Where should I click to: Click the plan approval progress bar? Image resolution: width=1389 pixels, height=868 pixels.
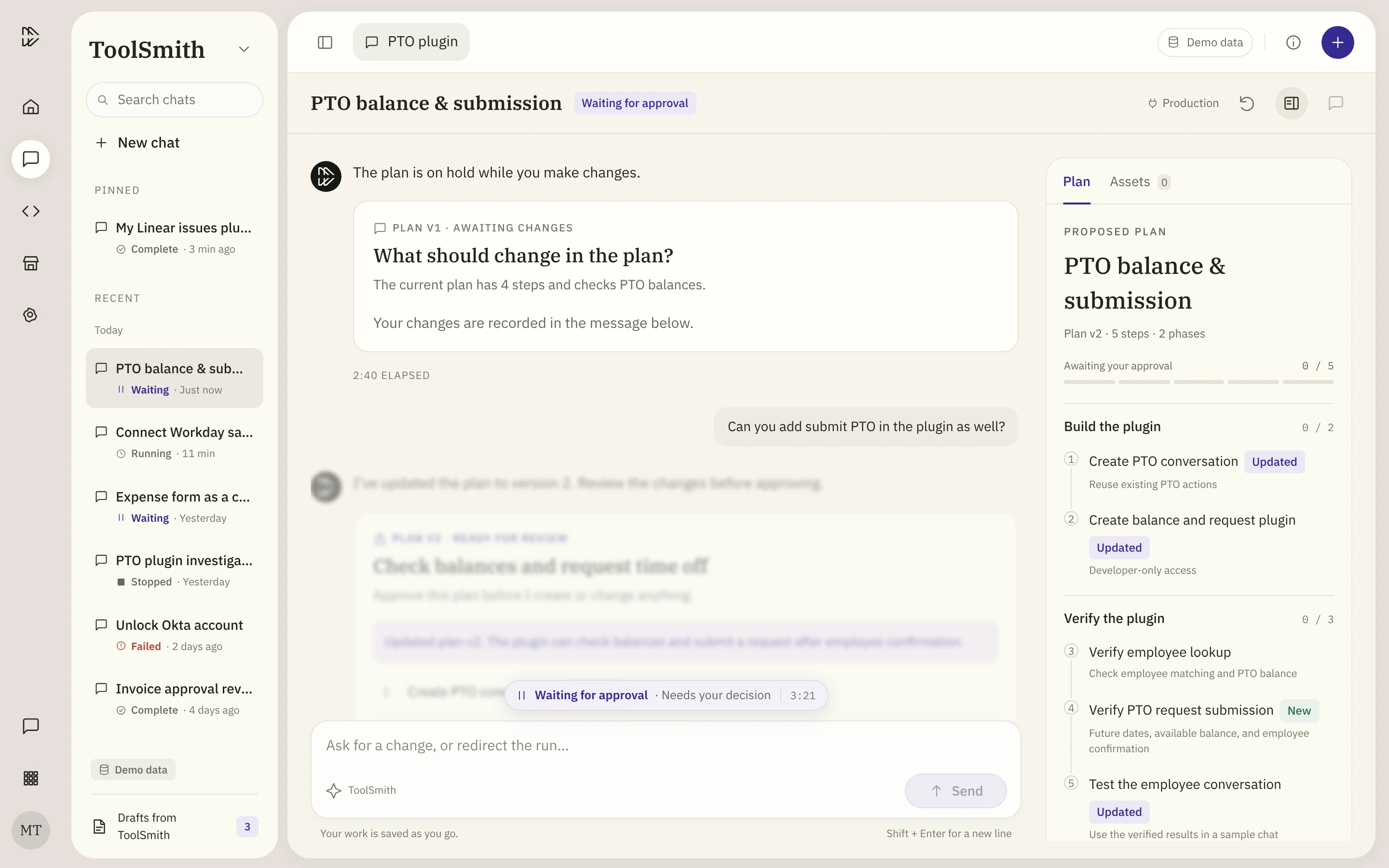[x=1198, y=382]
